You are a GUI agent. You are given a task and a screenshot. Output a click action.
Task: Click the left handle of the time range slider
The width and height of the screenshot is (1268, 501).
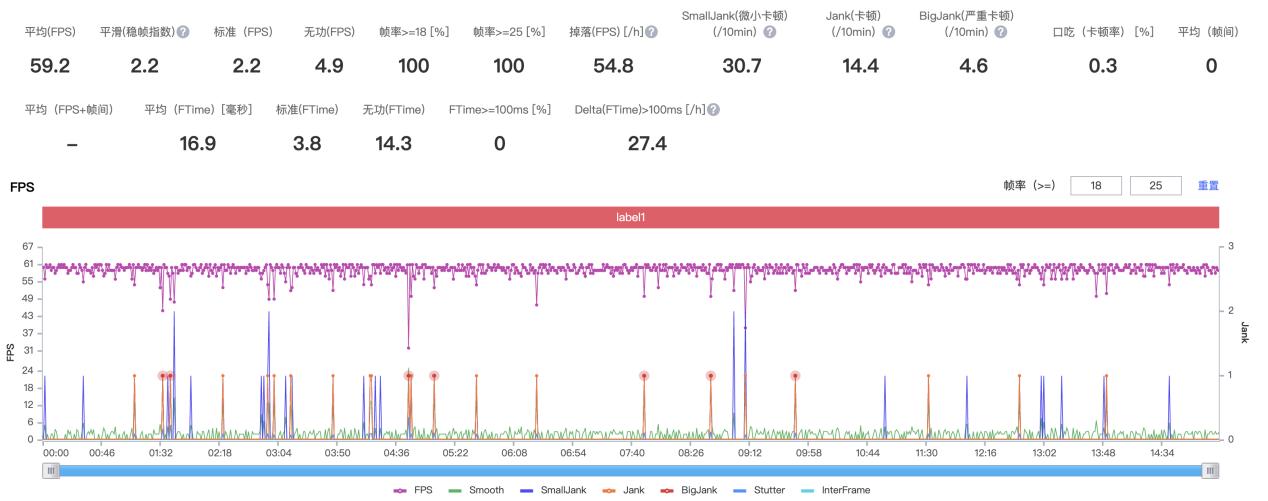click(52, 470)
